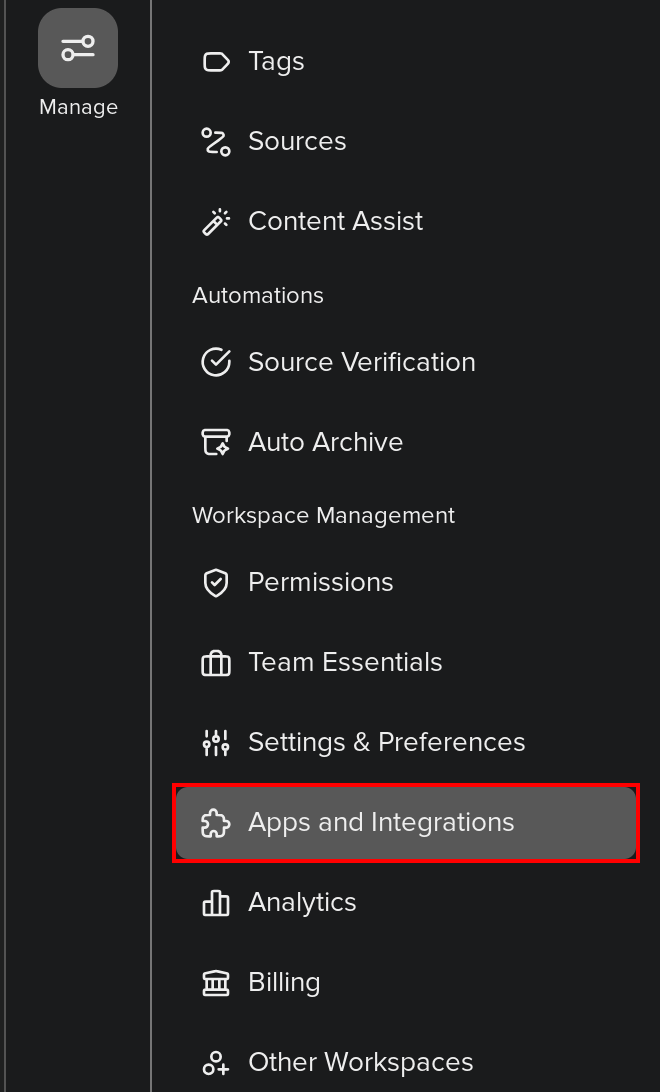Open Settings & Preferences

405,742
